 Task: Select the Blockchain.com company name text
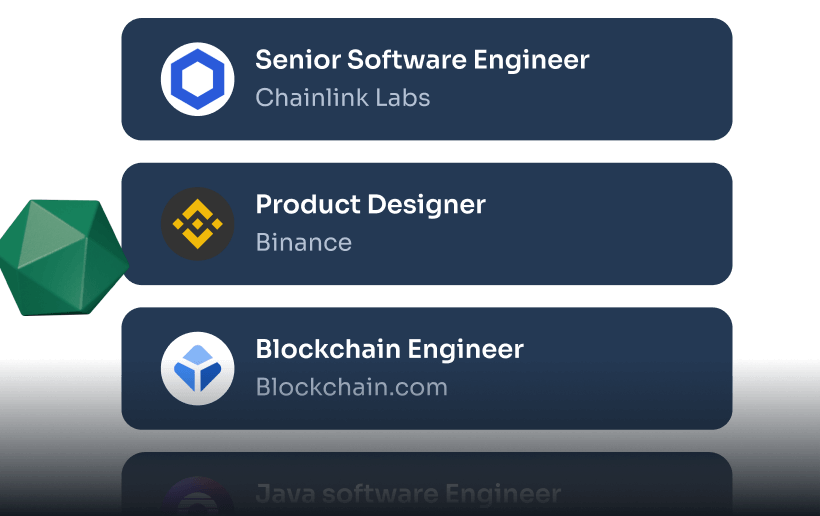(351, 387)
